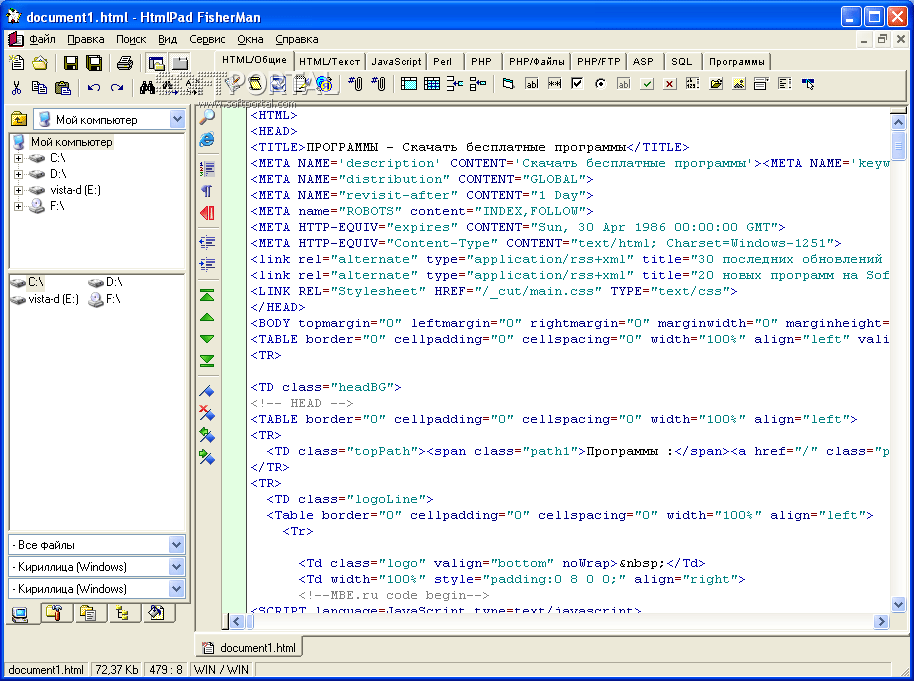Select the paint bucket tab in side panel
The height and width of the screenshot is (681, 914).
[156, 613]
